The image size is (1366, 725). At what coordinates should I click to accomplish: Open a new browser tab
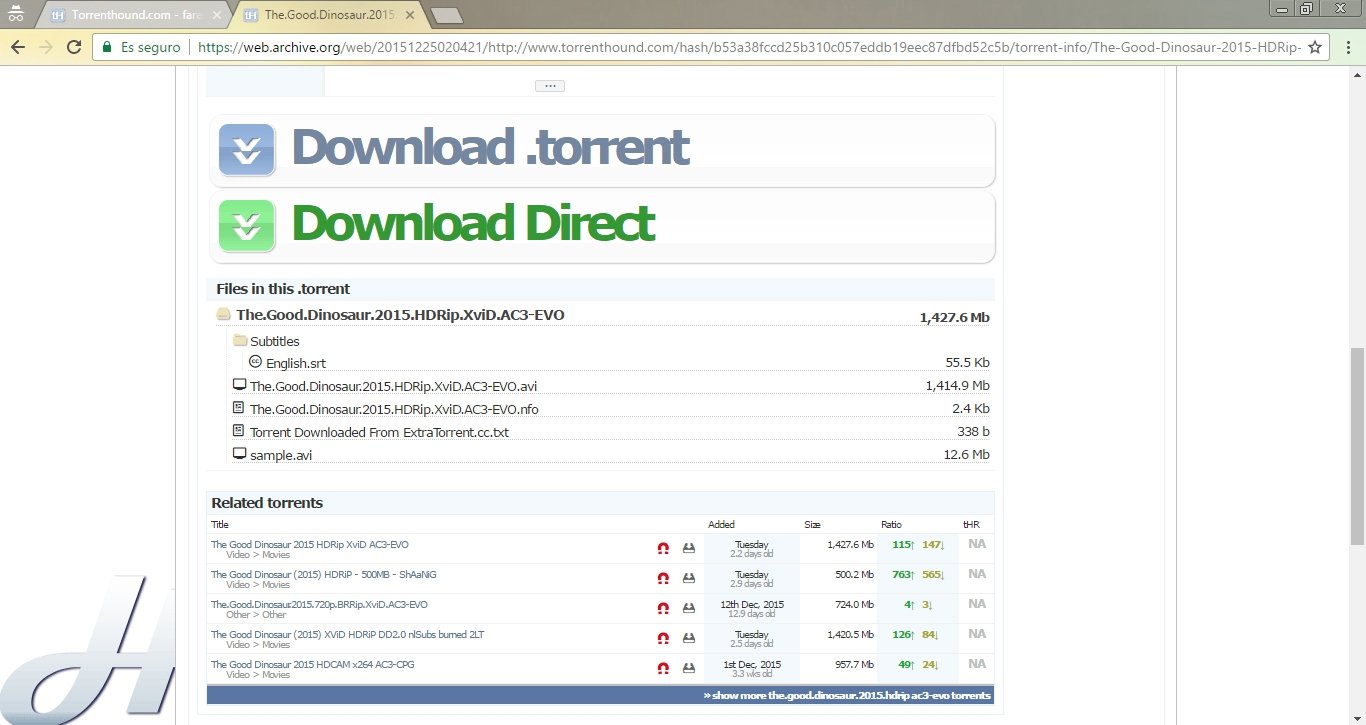coord(446,15)
